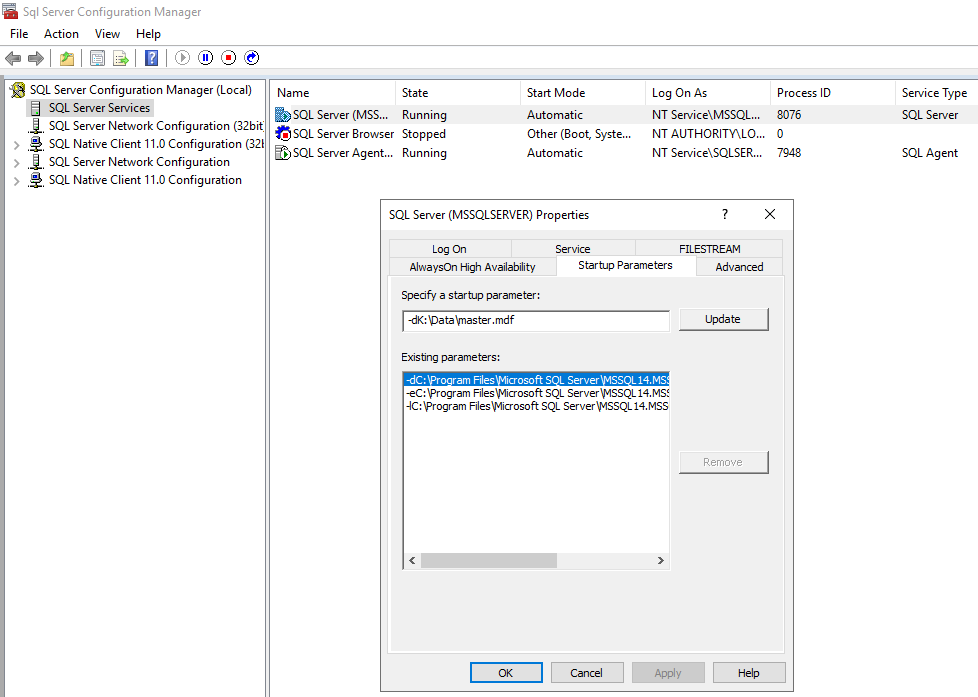Image resolution: width=978 pixels, height=697 pixels.
Task: Apply the changed startup parameters
Action: (667, 672)
